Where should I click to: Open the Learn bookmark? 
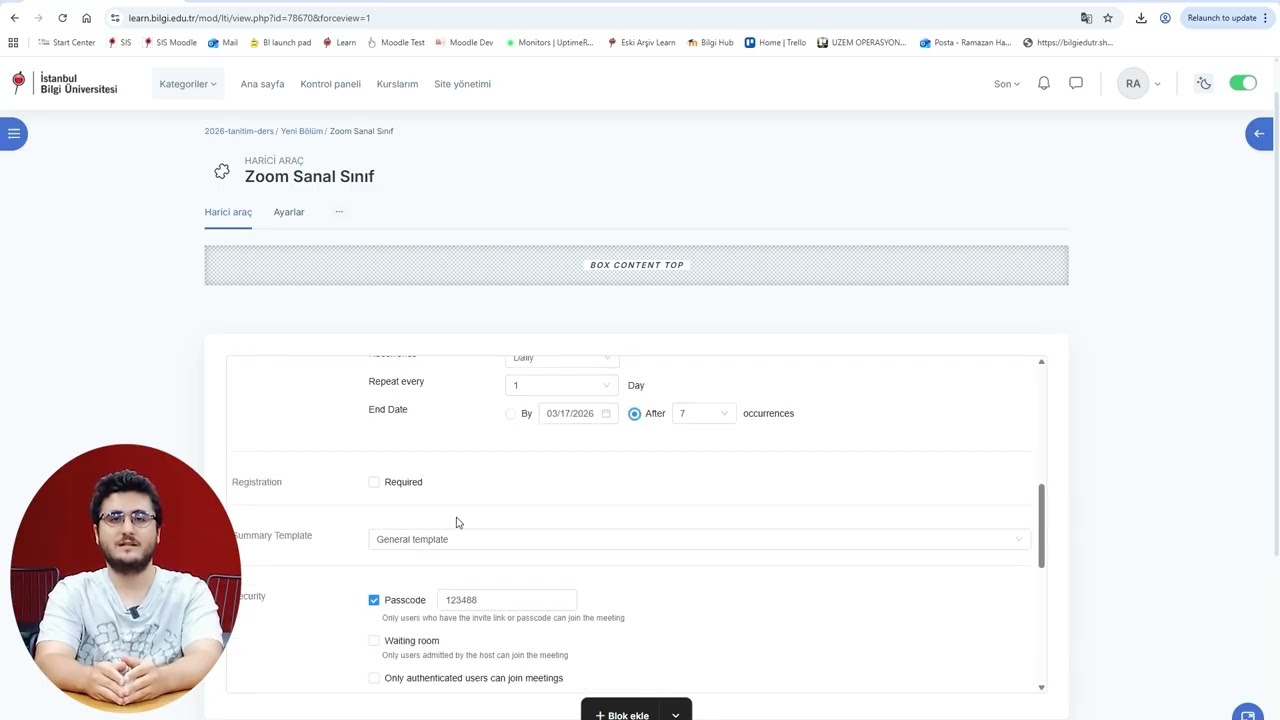click(339, 43)
